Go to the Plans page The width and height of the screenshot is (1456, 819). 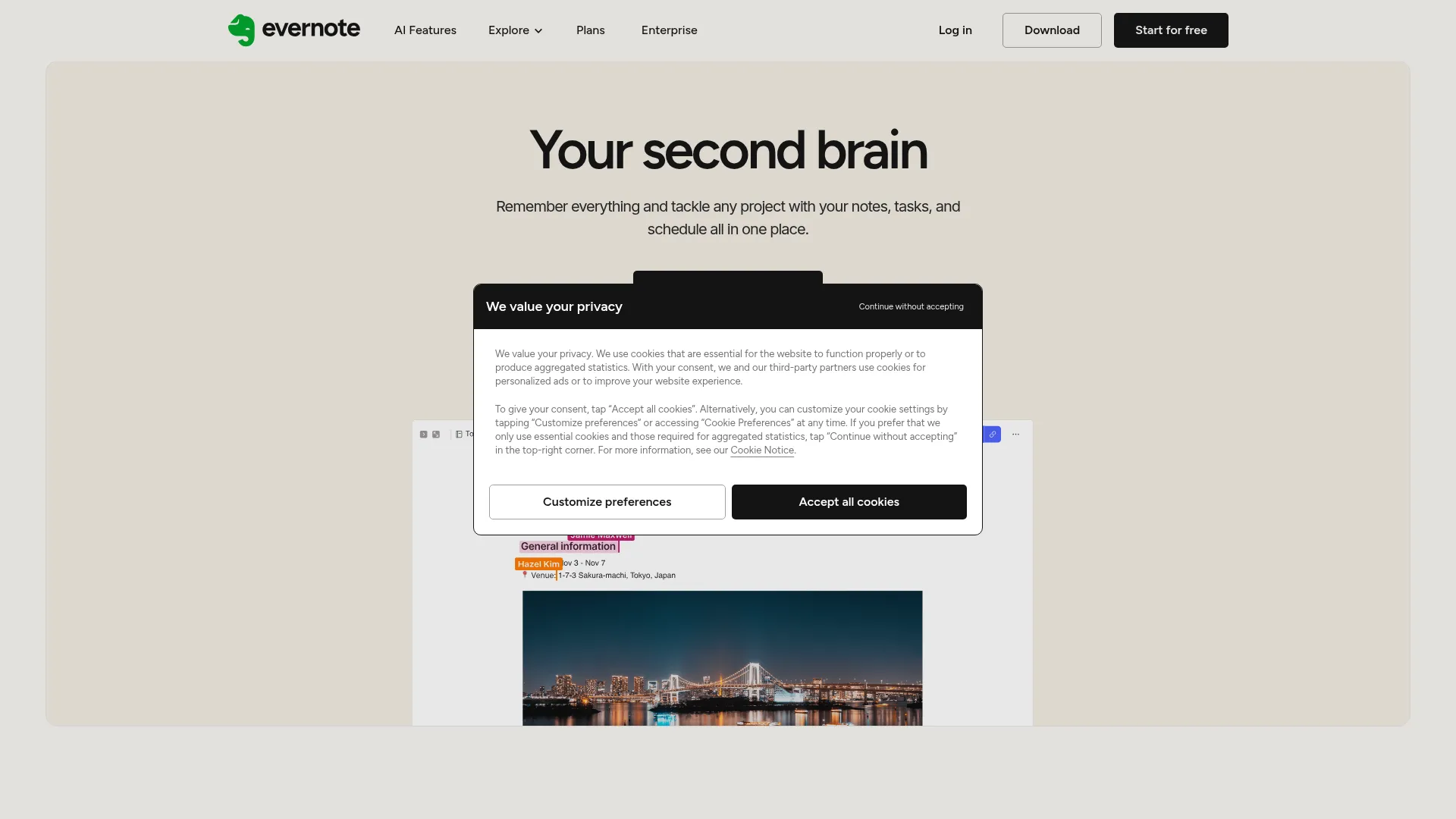point(590,30)
